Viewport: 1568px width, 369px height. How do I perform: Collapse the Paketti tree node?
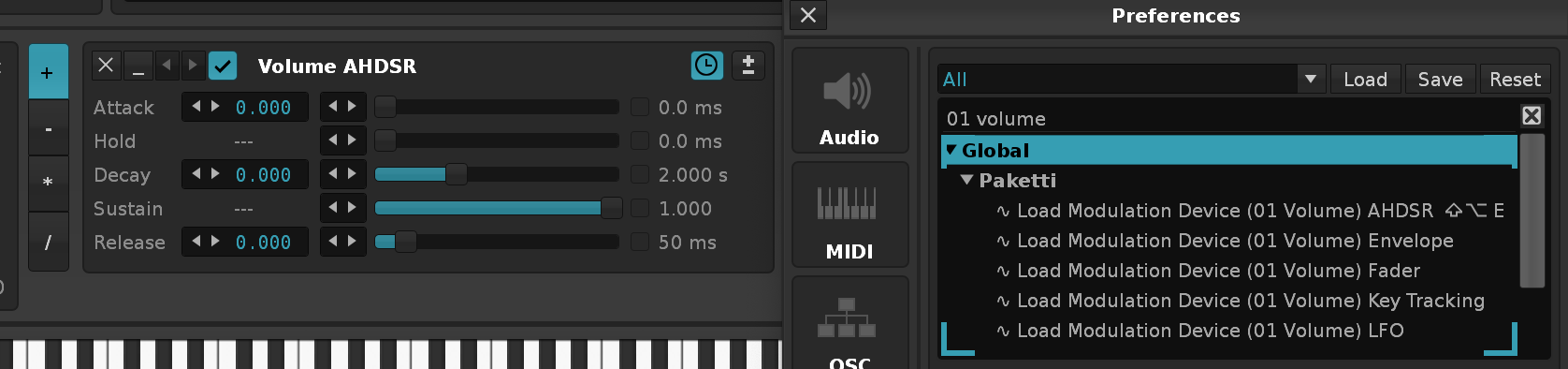pos(967,180)
